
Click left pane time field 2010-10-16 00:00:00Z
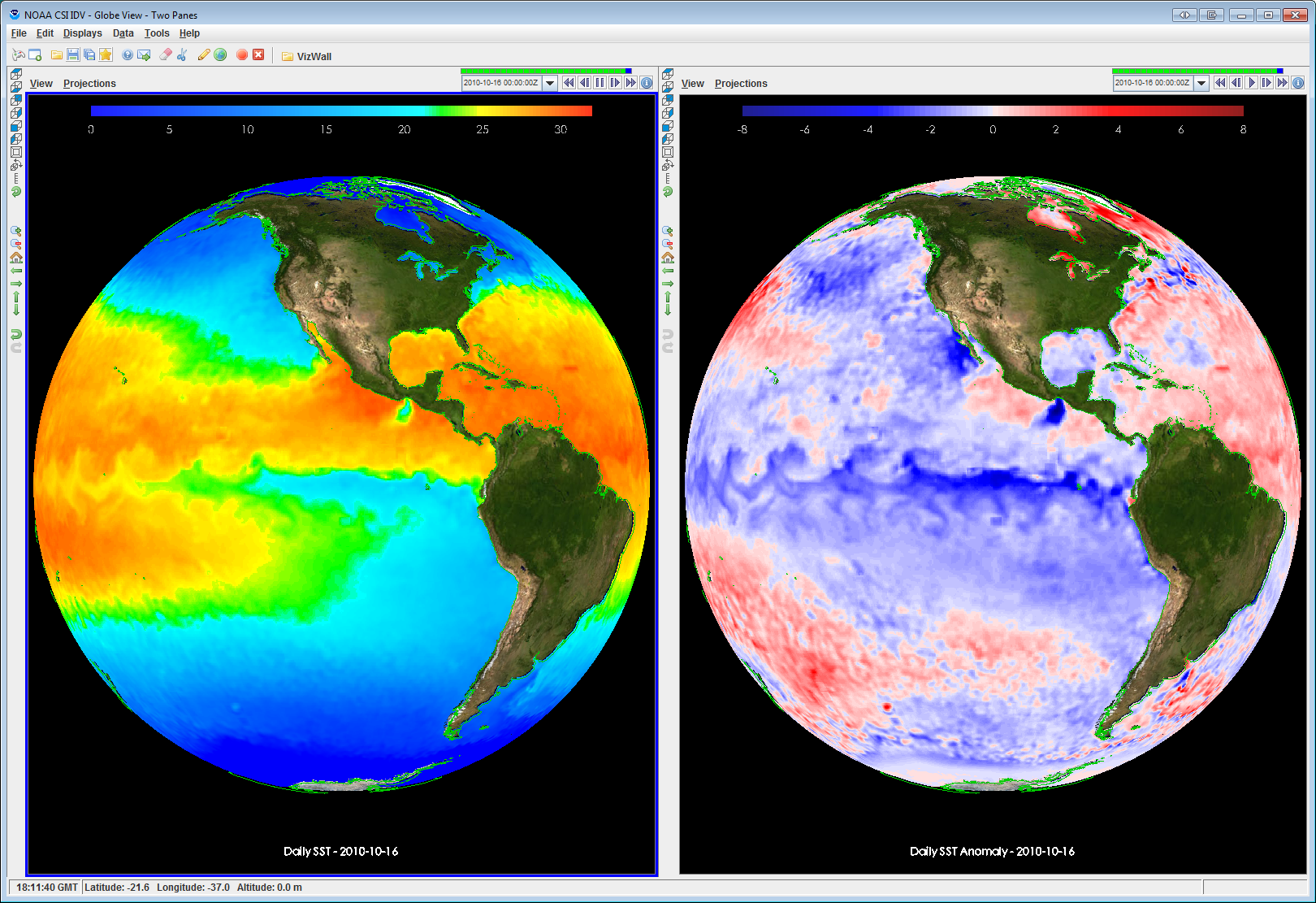[501, 83]
